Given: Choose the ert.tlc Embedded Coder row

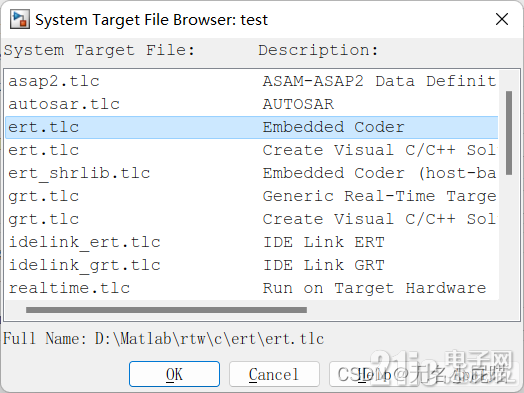Looking at the screenshot, I should click(x=252, y=127).
